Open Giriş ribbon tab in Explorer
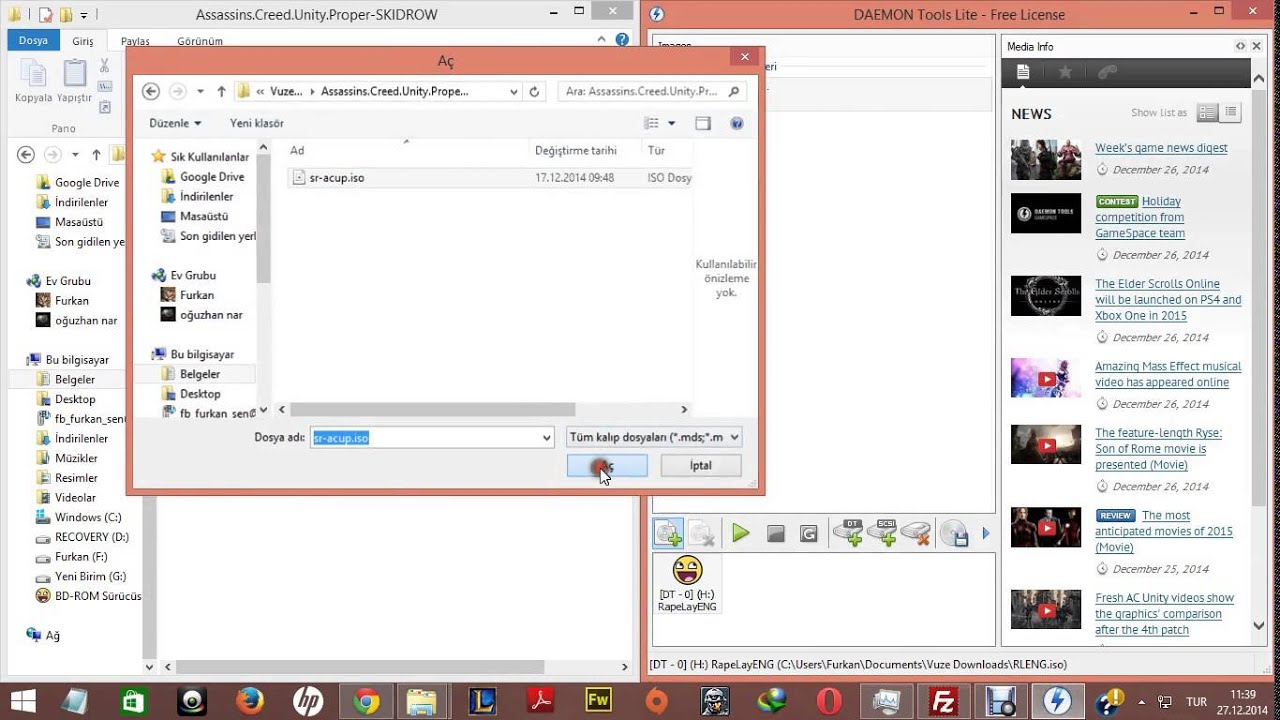 (x=83, y=41)
